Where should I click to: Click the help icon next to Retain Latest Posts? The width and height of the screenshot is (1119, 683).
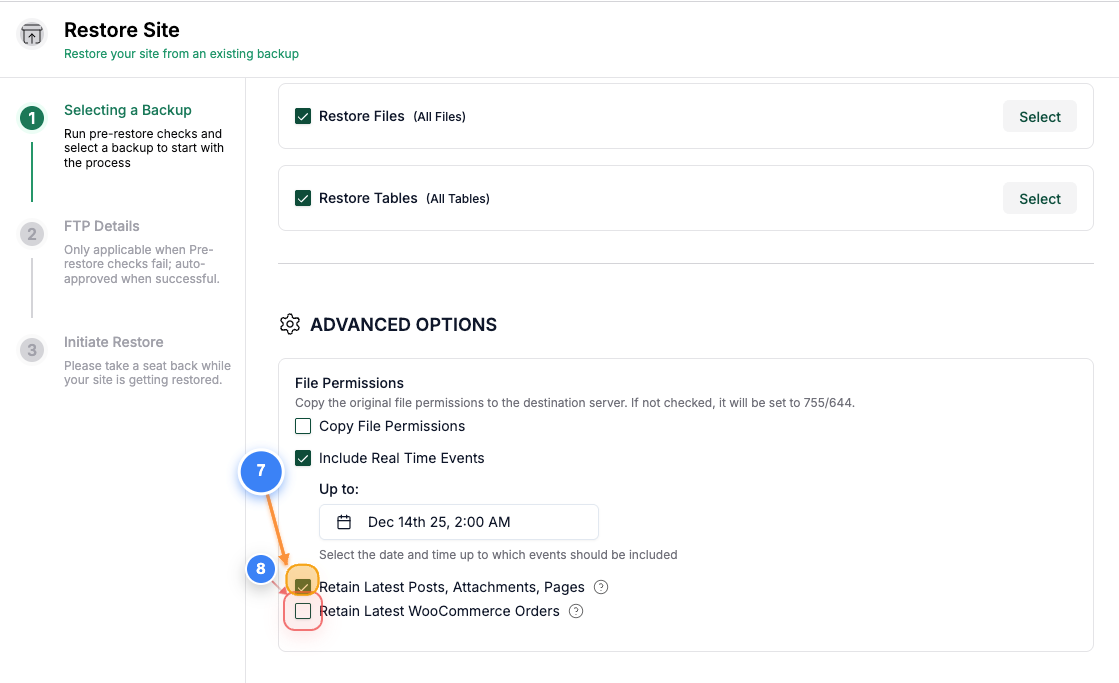601,587
